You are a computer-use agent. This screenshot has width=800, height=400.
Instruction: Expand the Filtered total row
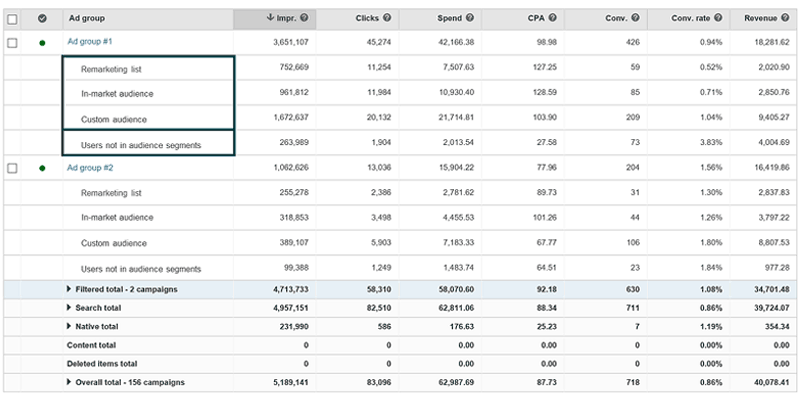(x=70, y=291)
